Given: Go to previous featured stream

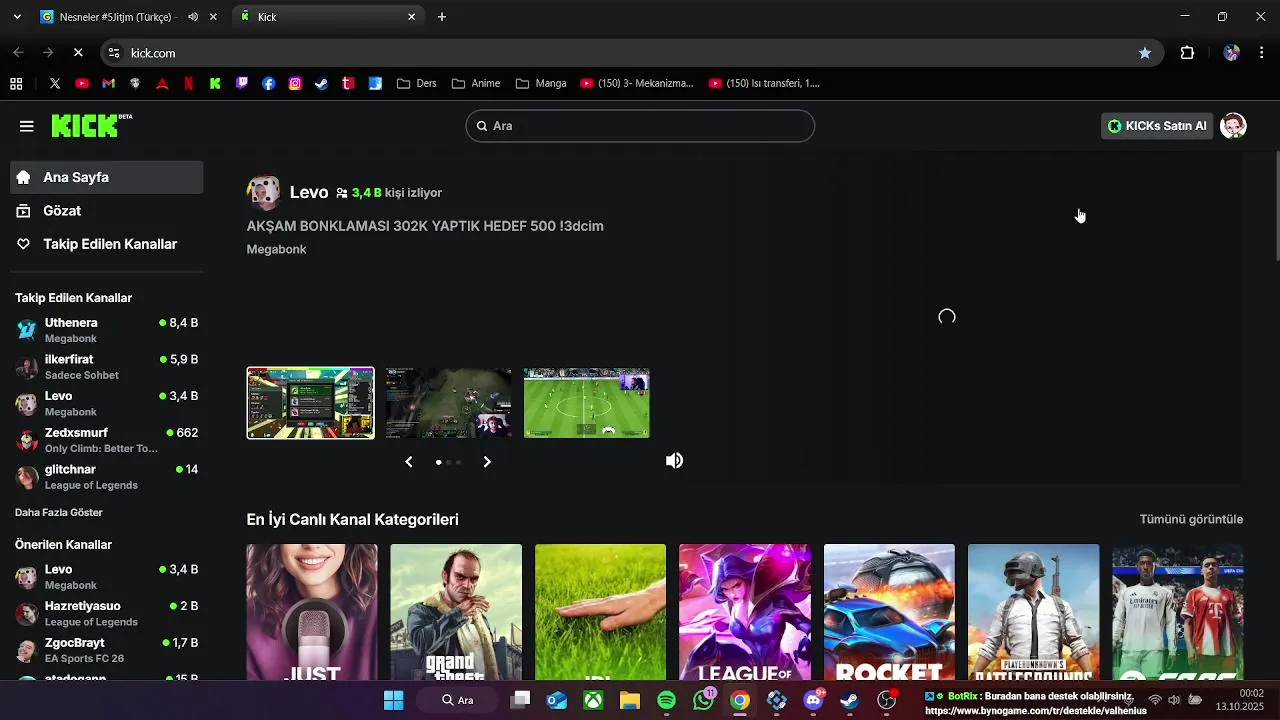Looking at the screenshot, I should point(409,461).
